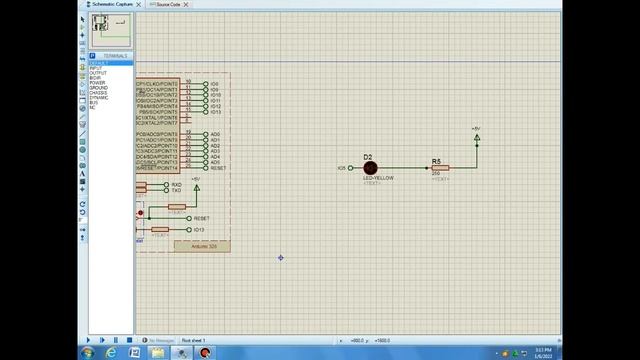This screenshot has width=640, height=360.
Task: Flip the object vertically
Action: (82, 238)
